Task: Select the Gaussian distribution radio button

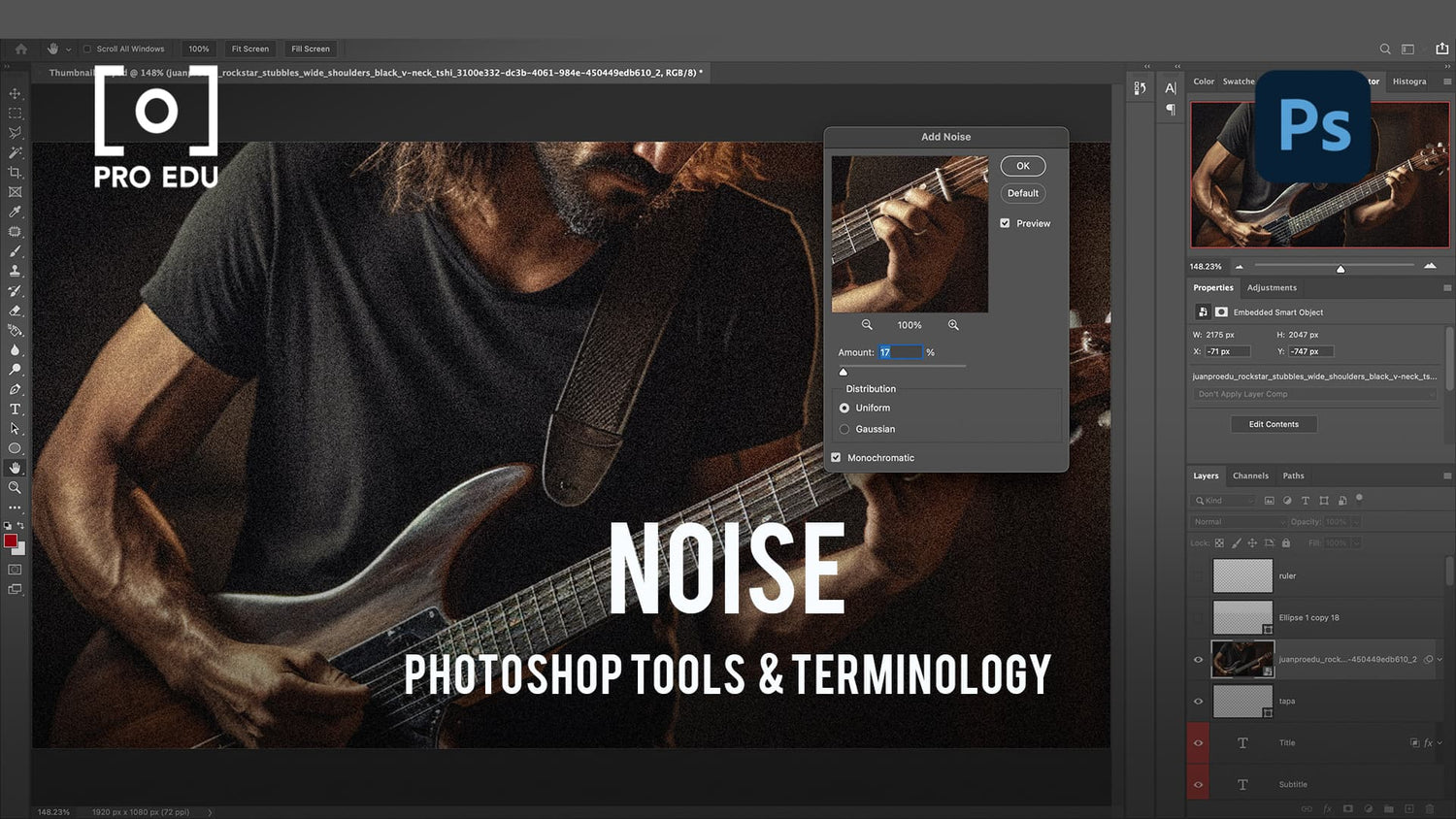Action: [844, 429]
